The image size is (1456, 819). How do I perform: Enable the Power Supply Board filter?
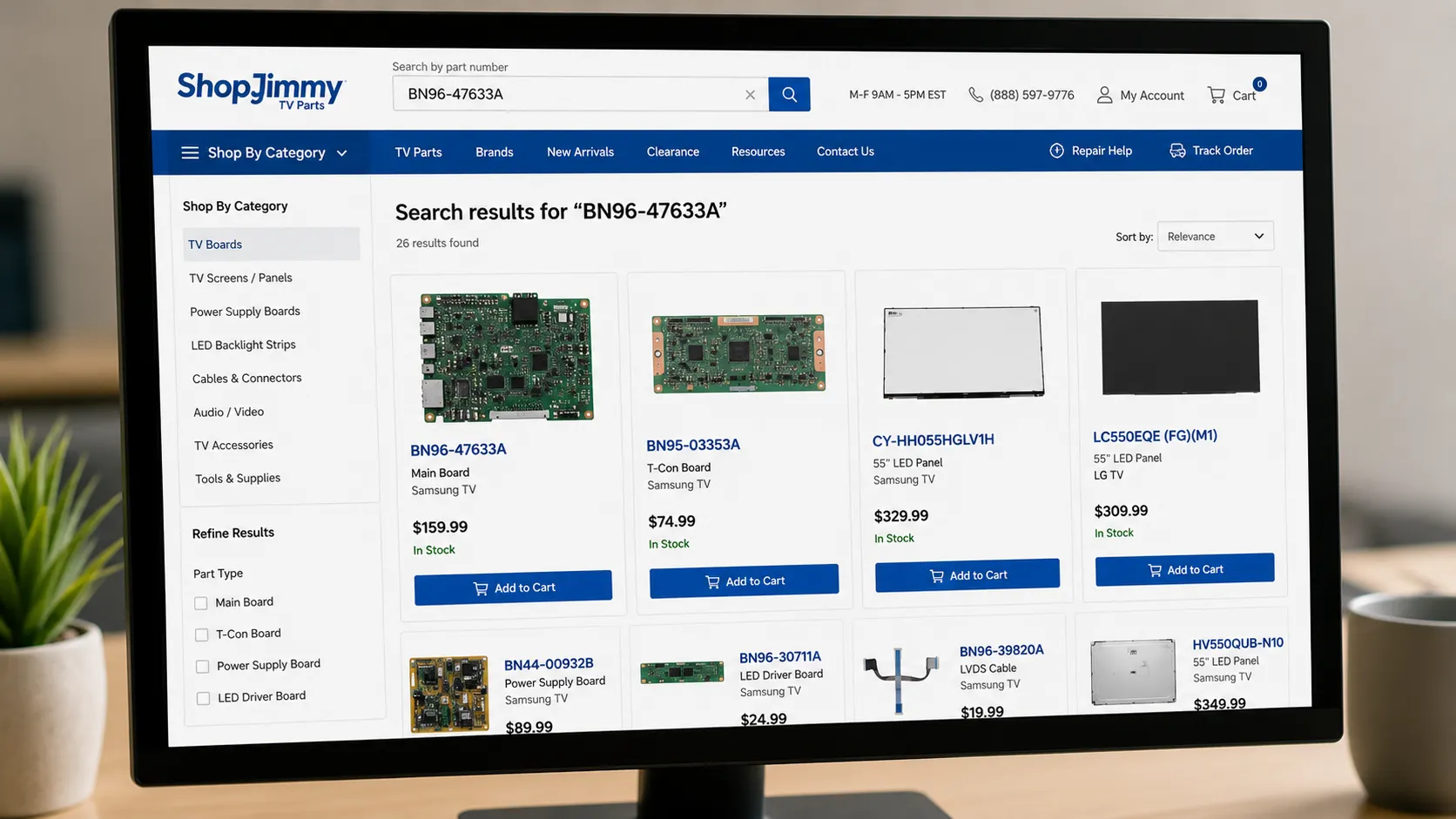(203, 667)
